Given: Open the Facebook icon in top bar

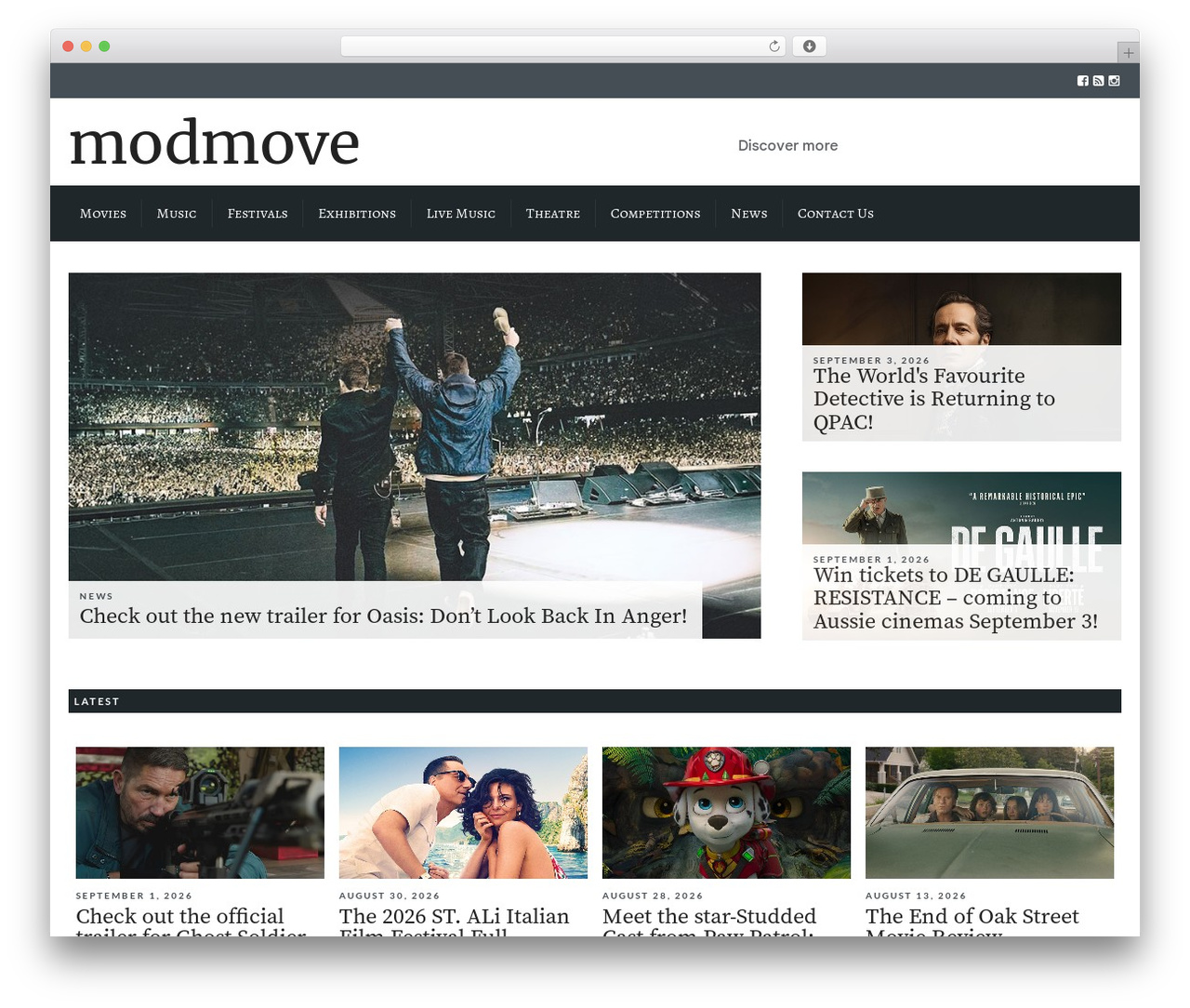Looking at the screenshot, I should click(1082, 81).
